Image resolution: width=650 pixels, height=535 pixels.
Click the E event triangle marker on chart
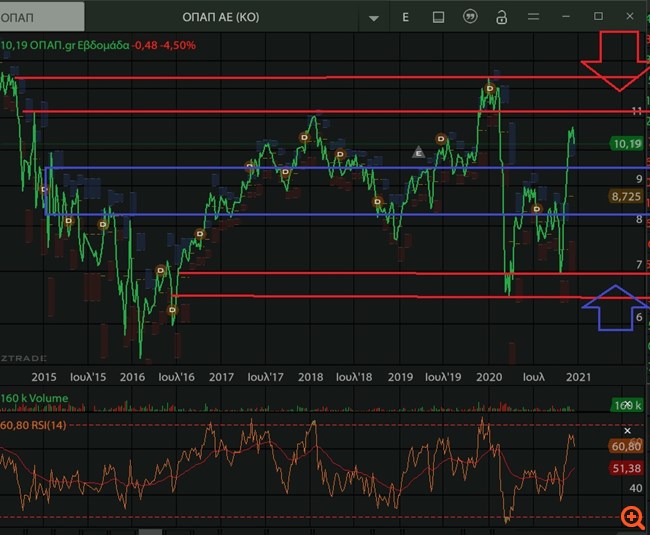point(419,152)
